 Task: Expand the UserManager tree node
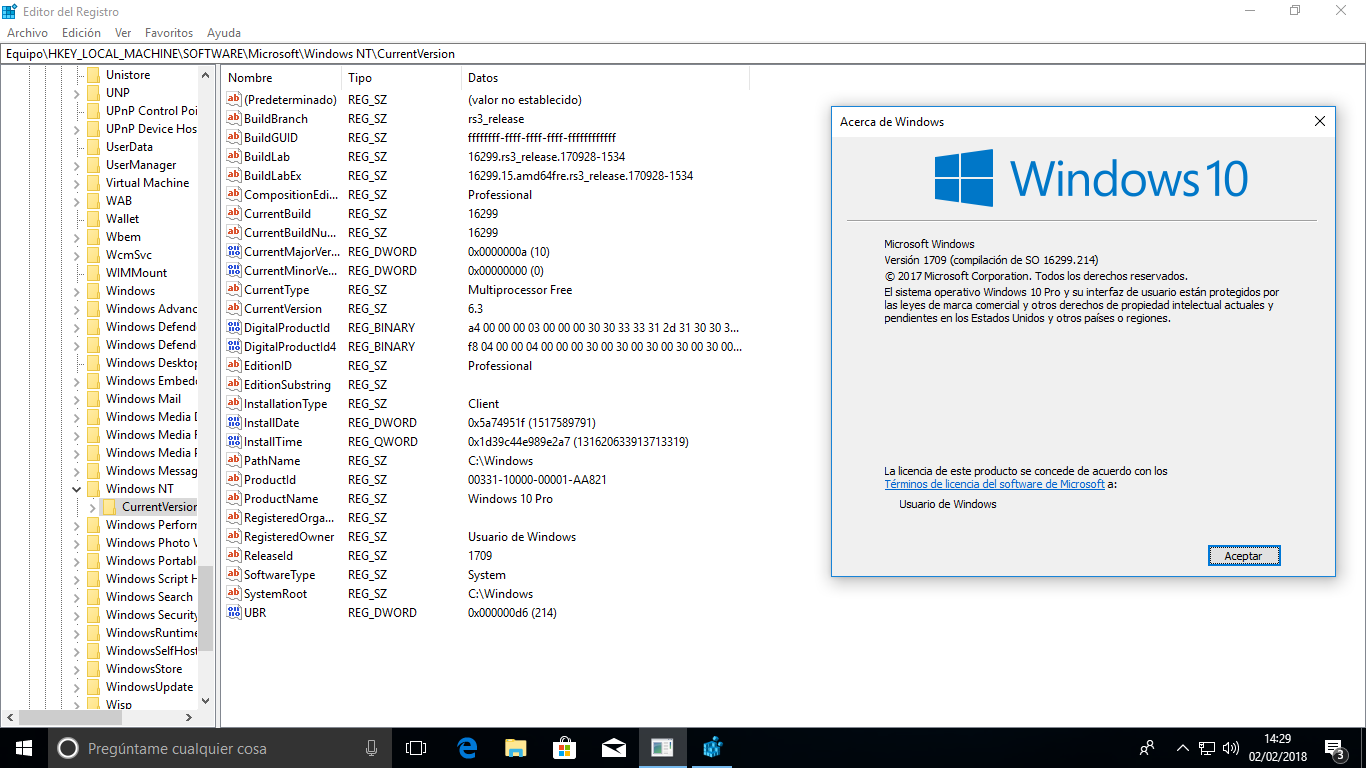[77, 165]
